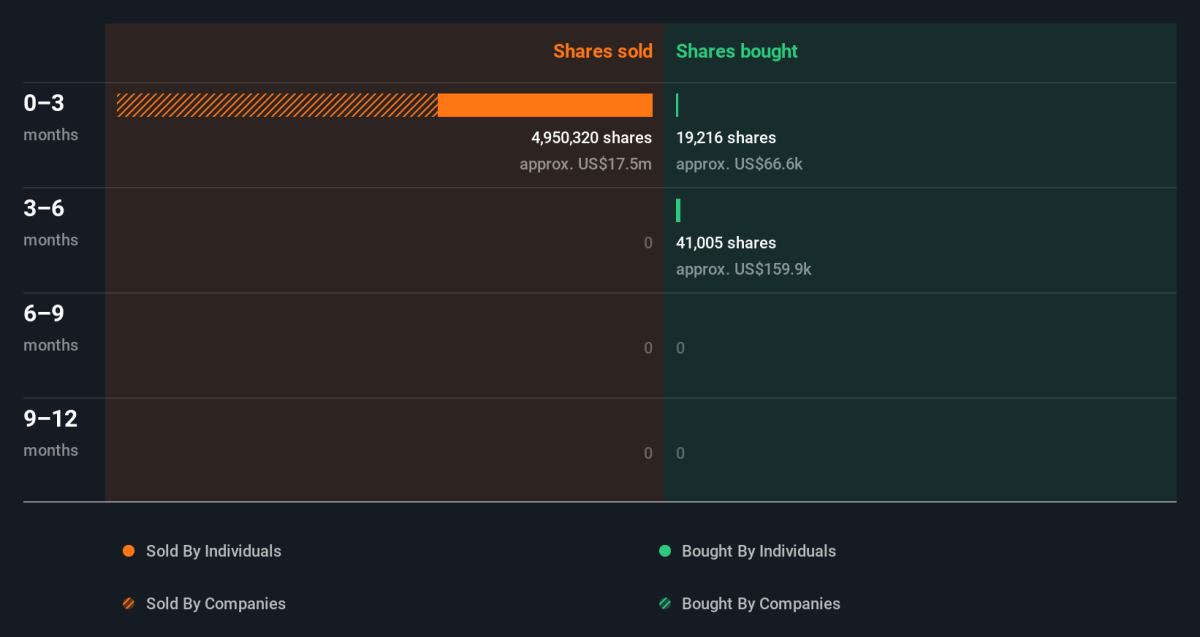This screenshot has width=1200, height=637.
Task: Click the 41,005 shares value
Action: tap(726, 243)
